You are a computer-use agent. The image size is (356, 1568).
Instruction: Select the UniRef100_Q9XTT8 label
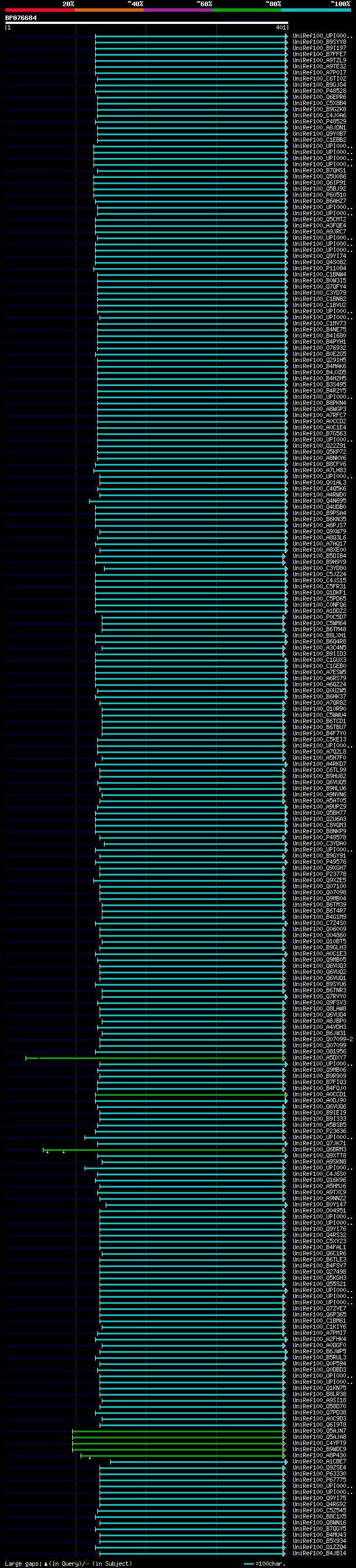[x=319, y=1156]
